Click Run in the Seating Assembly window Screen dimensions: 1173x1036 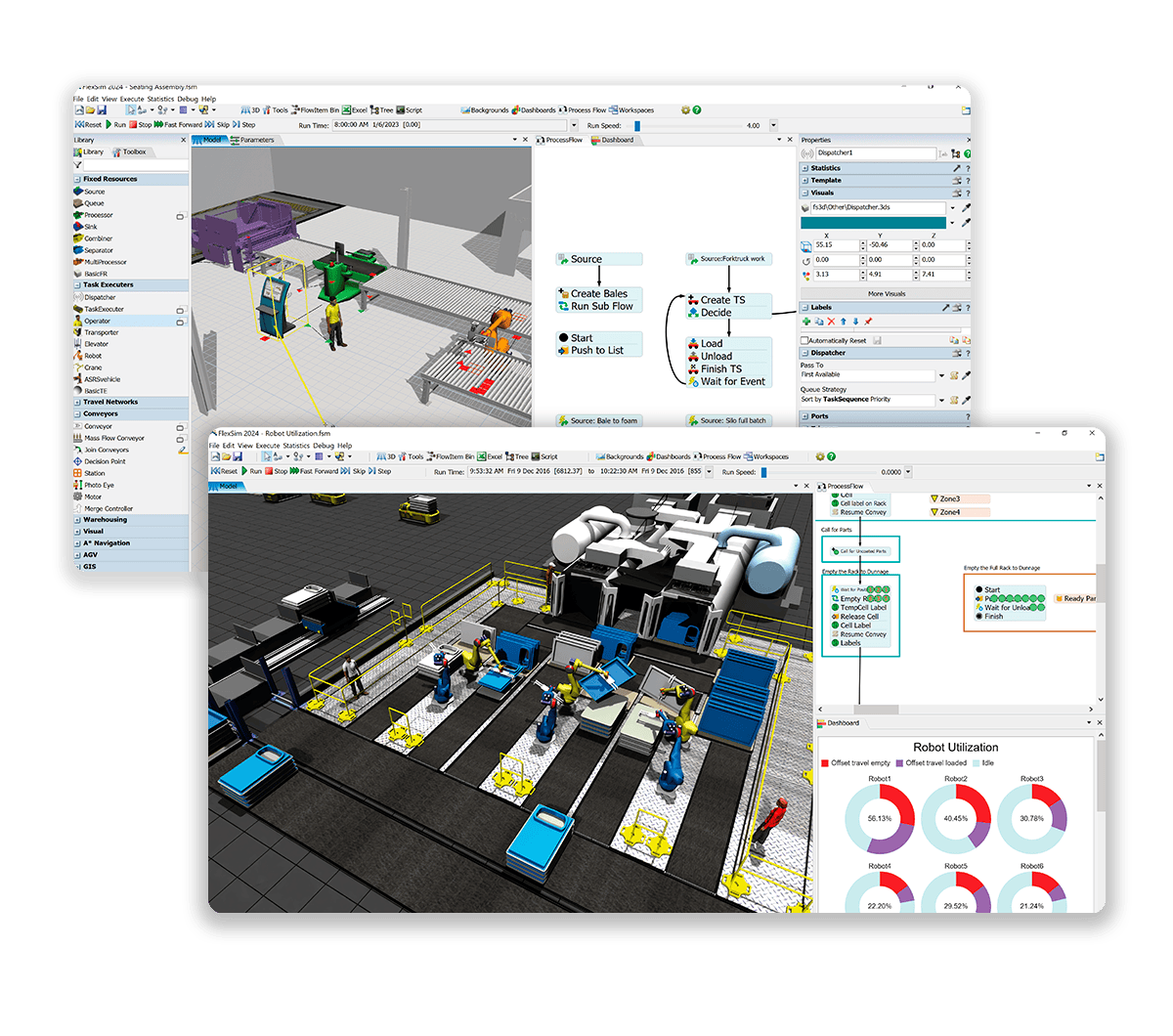click(116, 125)
